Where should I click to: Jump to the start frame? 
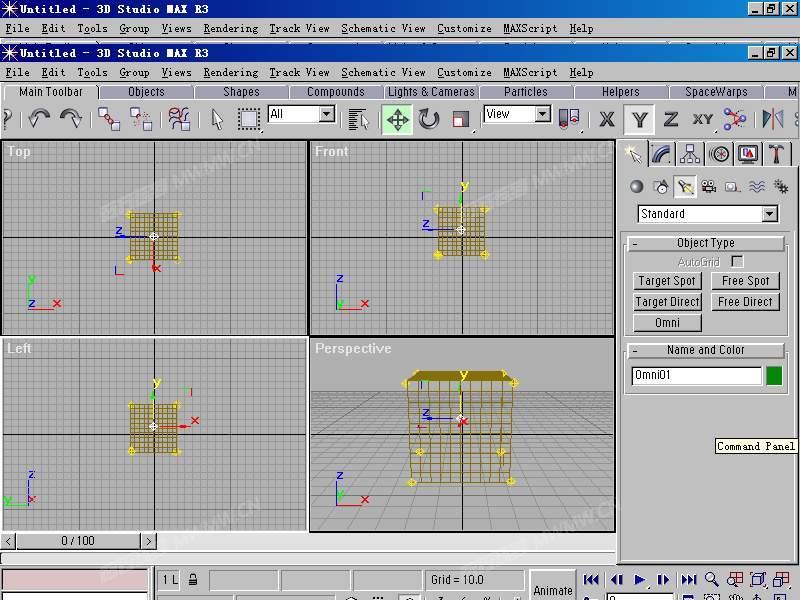(x=591, y=580)
